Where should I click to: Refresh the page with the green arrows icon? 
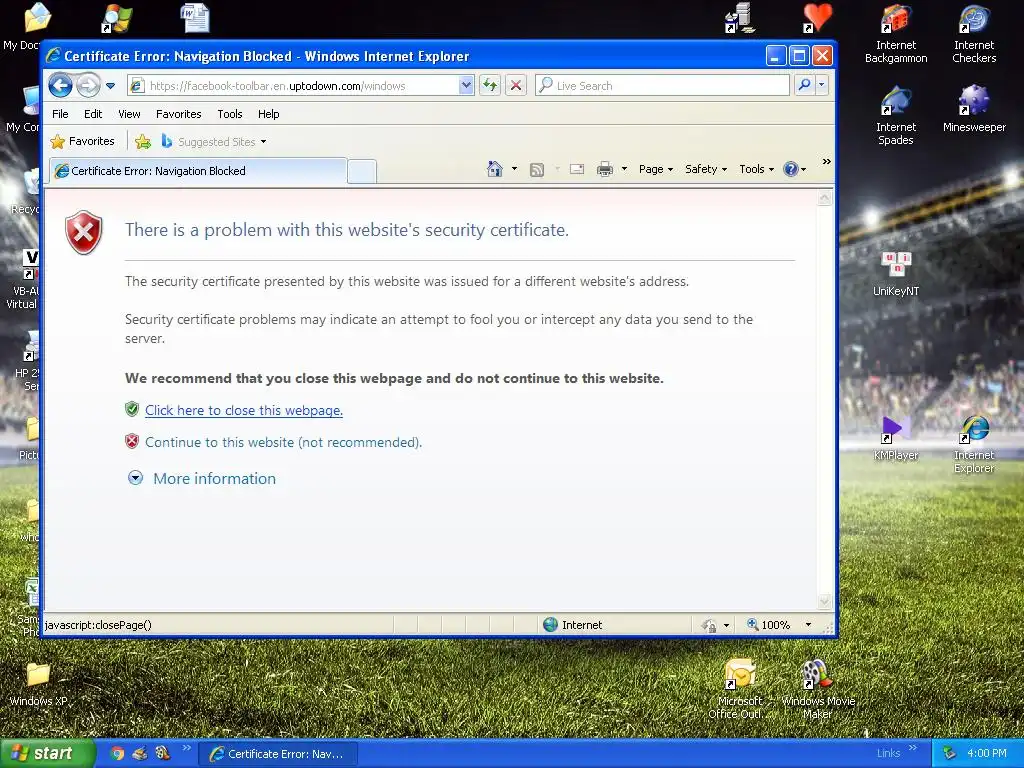pyautogui.click(x=490, y=86)
